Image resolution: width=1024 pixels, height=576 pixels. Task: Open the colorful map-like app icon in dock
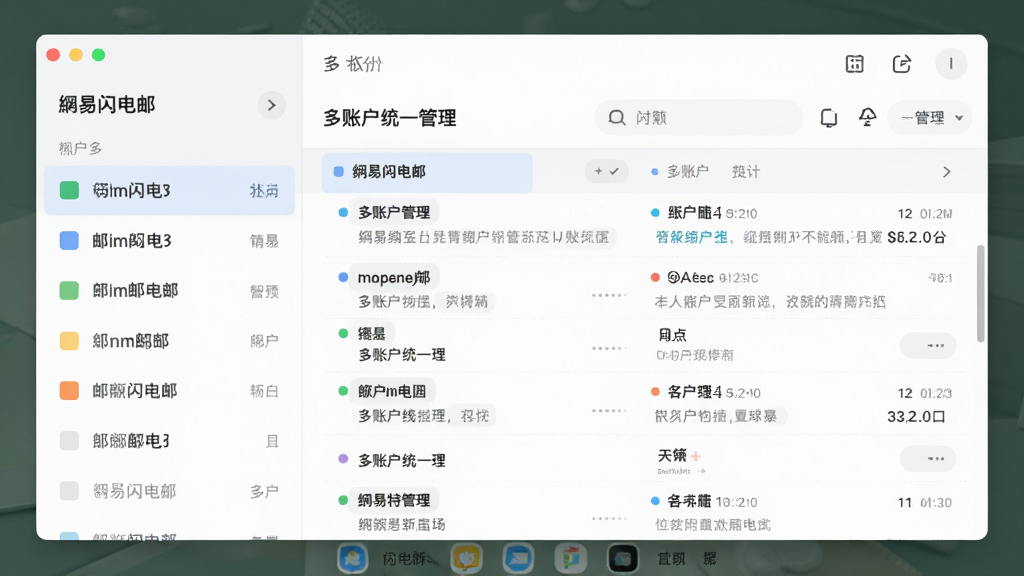(x=571, y=558)
